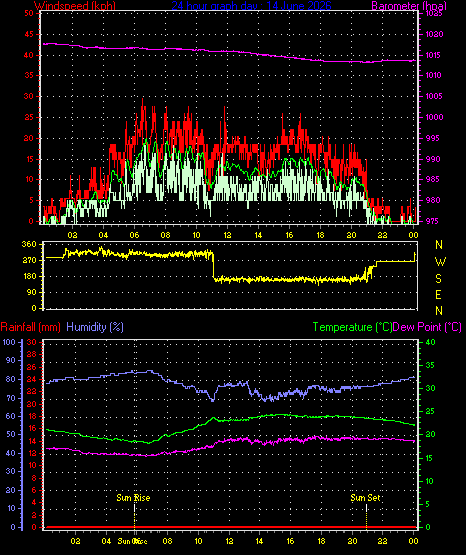This screenshot has height=555, width=466.
Task: Click "100" on the humidity axis
Action: pos(9,342)
